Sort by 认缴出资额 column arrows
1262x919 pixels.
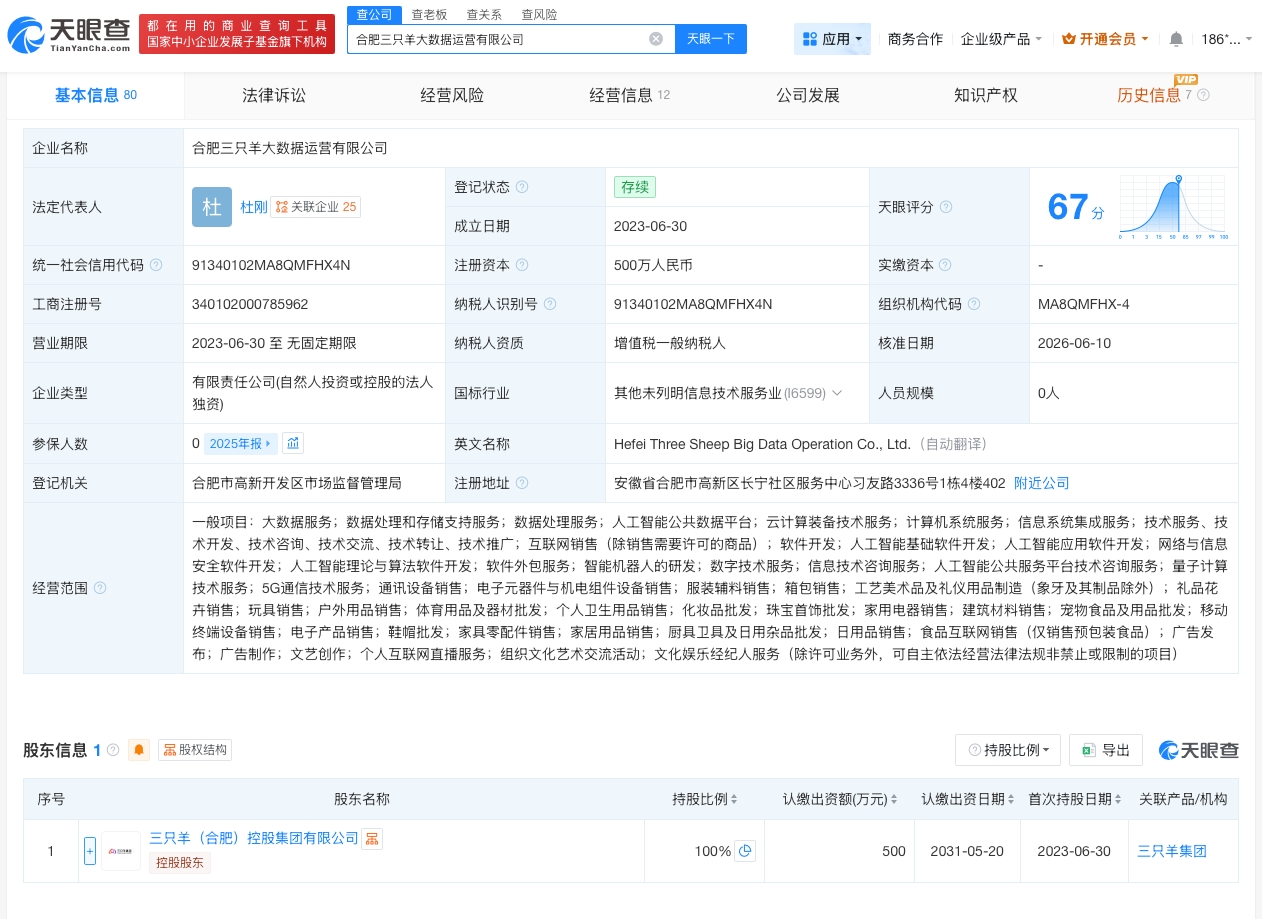895,799
